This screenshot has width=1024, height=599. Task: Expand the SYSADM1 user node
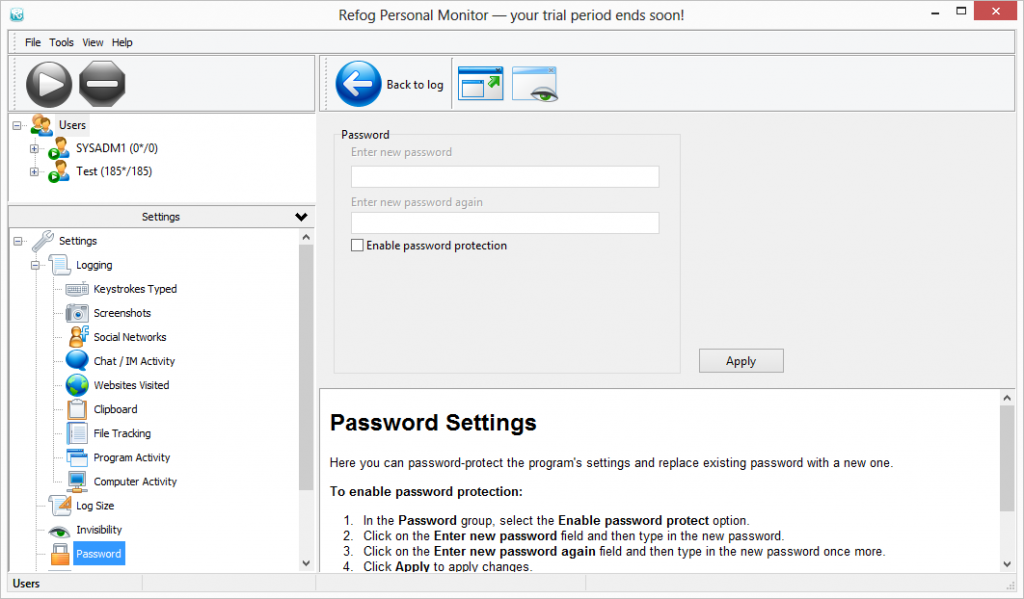click(x=35, y=149)
